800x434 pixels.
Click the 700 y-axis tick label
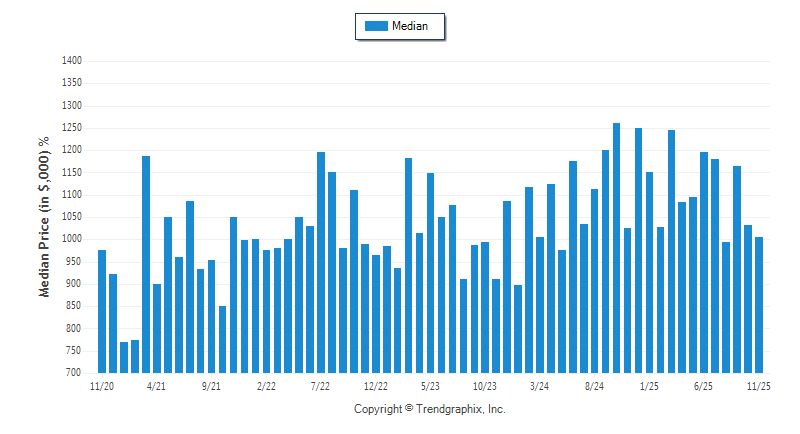click(x=73, y=372)
